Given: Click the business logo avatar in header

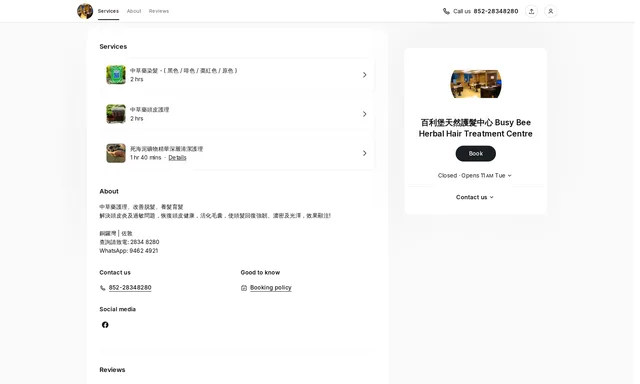Looking at the screenshot, I should point(85,11).
